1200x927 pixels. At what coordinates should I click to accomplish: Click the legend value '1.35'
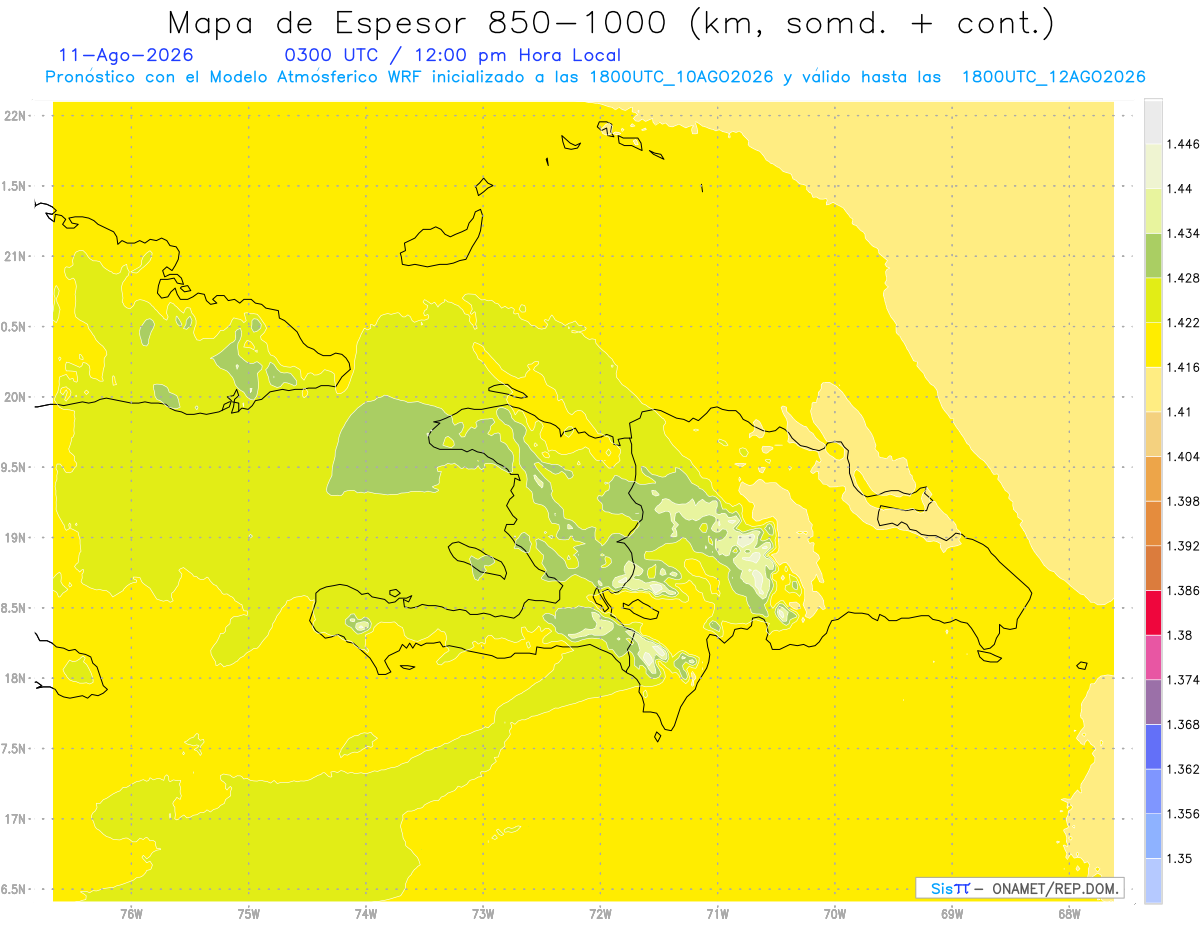coord(1180,858)
